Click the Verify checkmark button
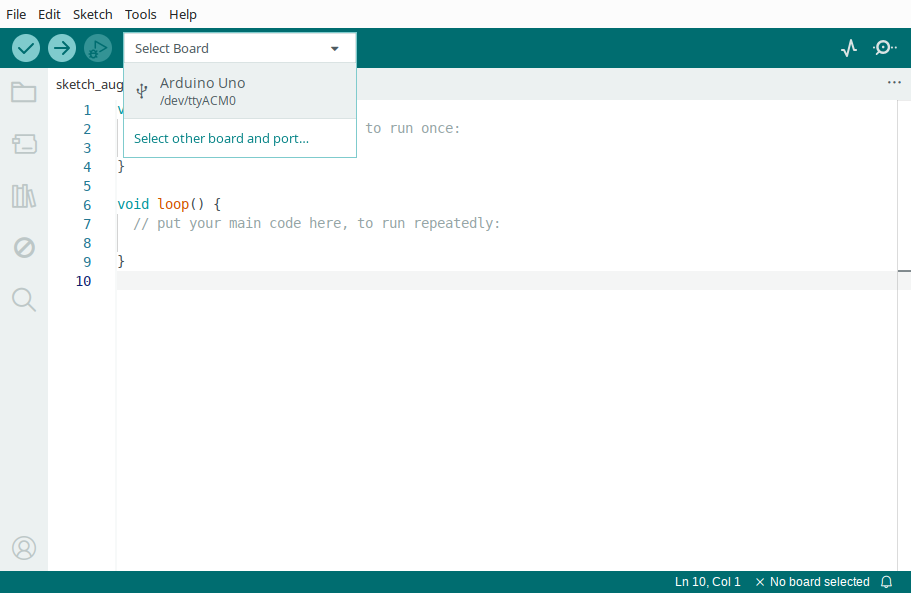The height and width of the screenshot is (593, 911). click(26, 48)
